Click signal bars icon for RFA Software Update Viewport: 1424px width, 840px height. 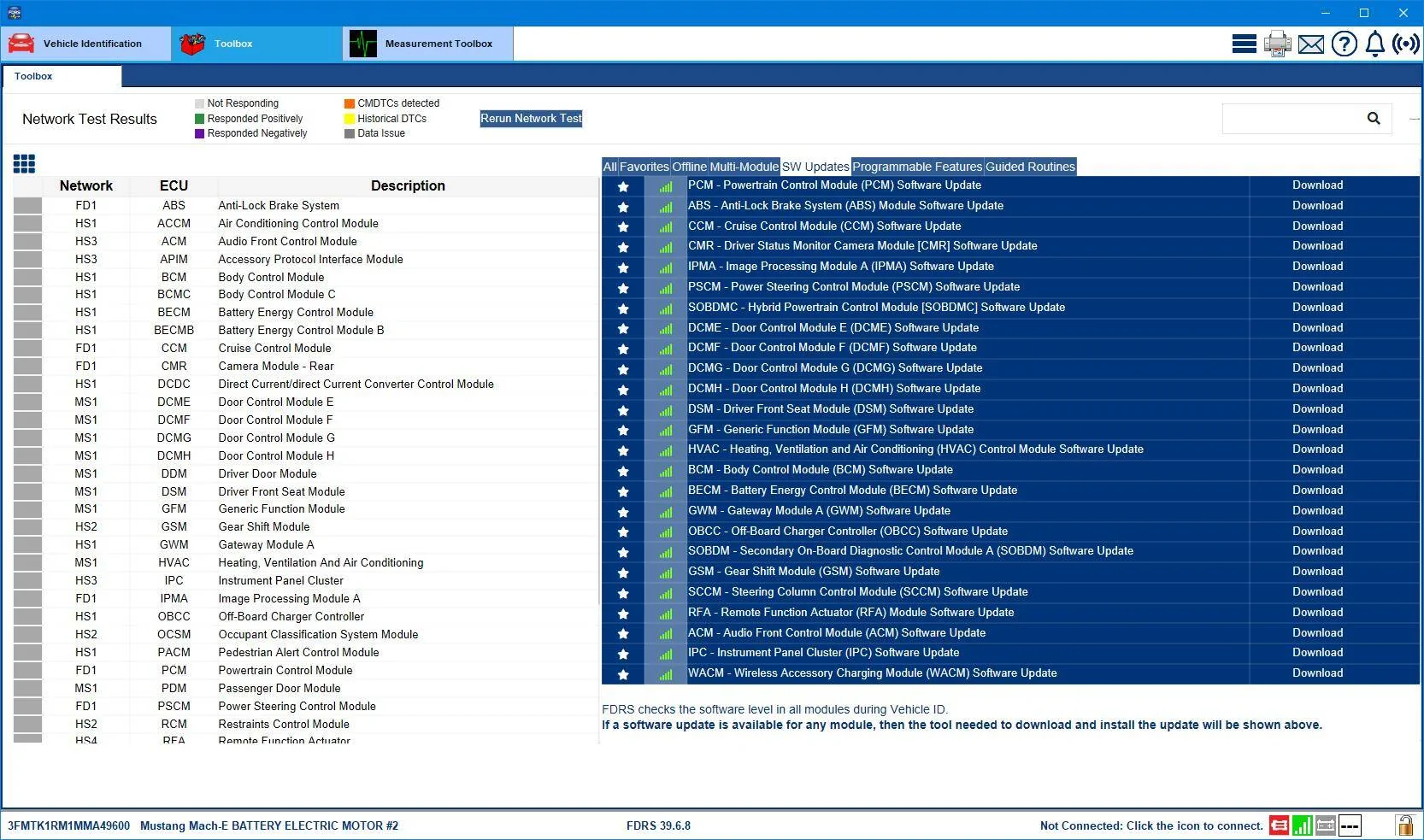pos(665,614)
